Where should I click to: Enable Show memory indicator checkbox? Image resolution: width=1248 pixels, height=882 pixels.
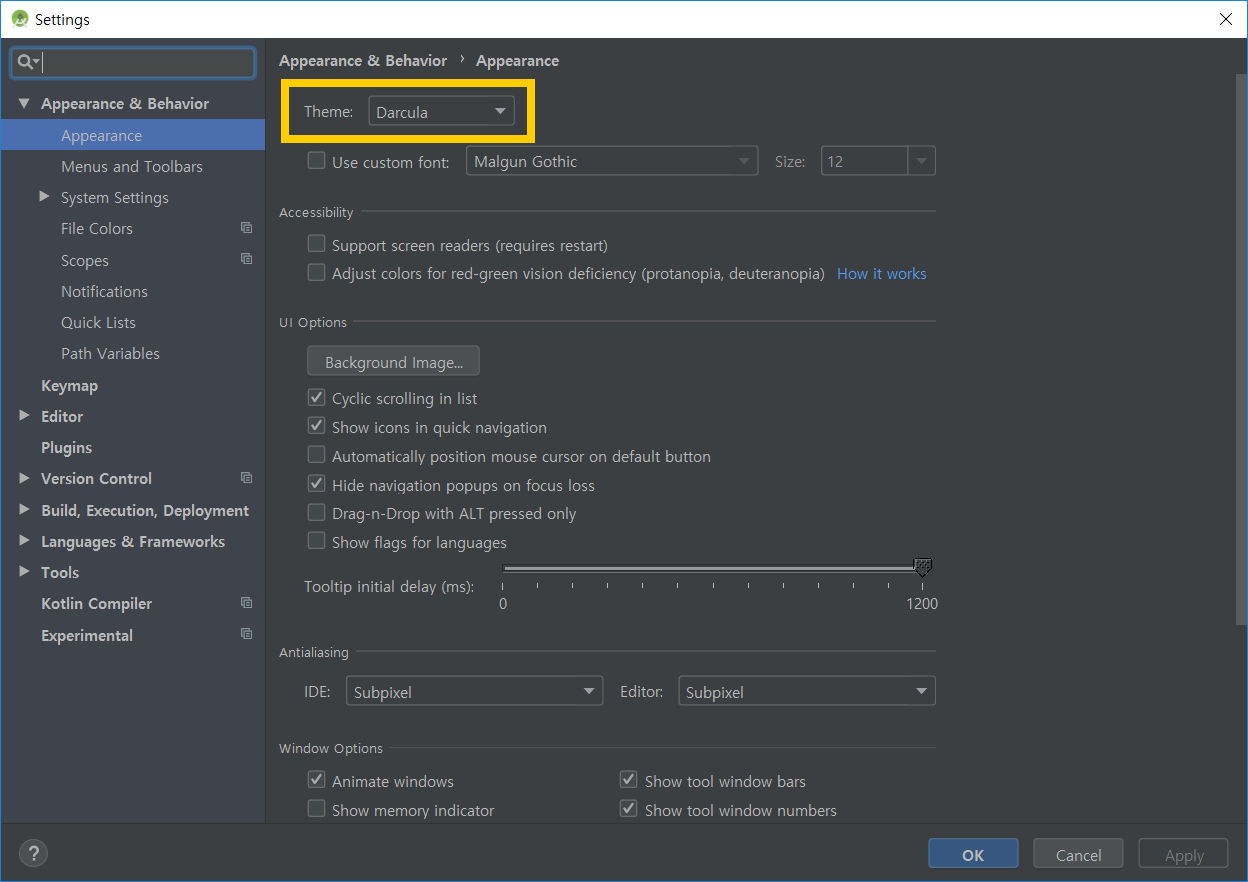316,809
